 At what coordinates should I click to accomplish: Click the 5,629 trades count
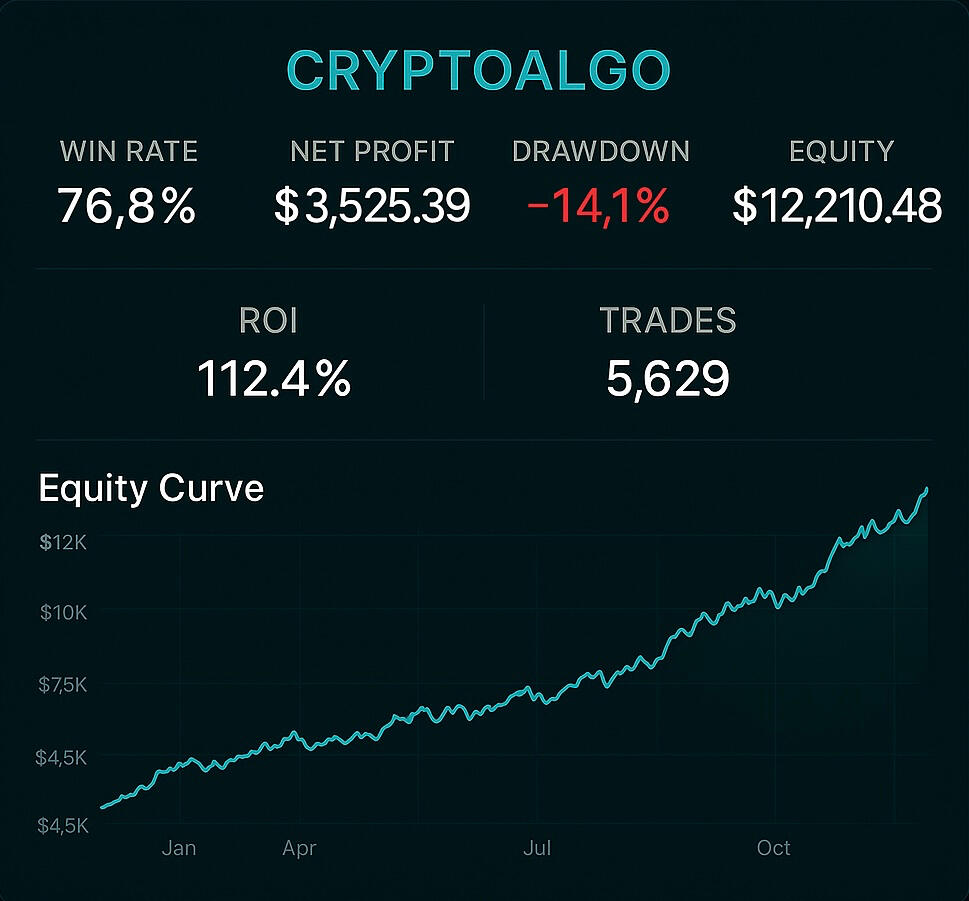pos(668,379)
